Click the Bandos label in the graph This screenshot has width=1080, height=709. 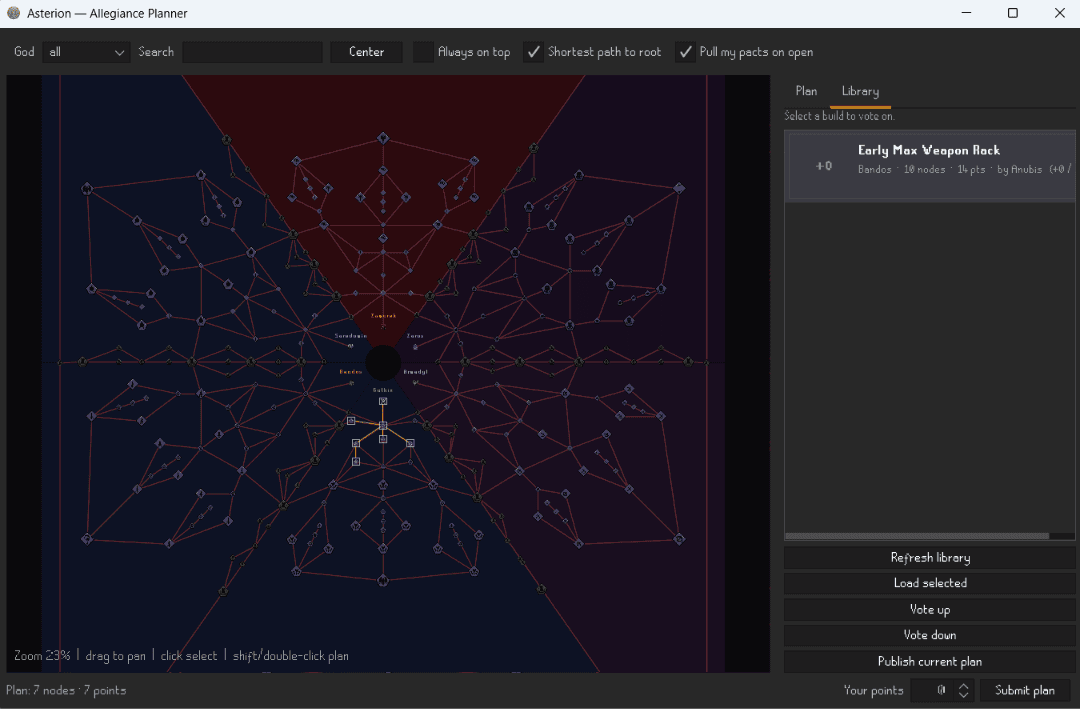(351, 372)
